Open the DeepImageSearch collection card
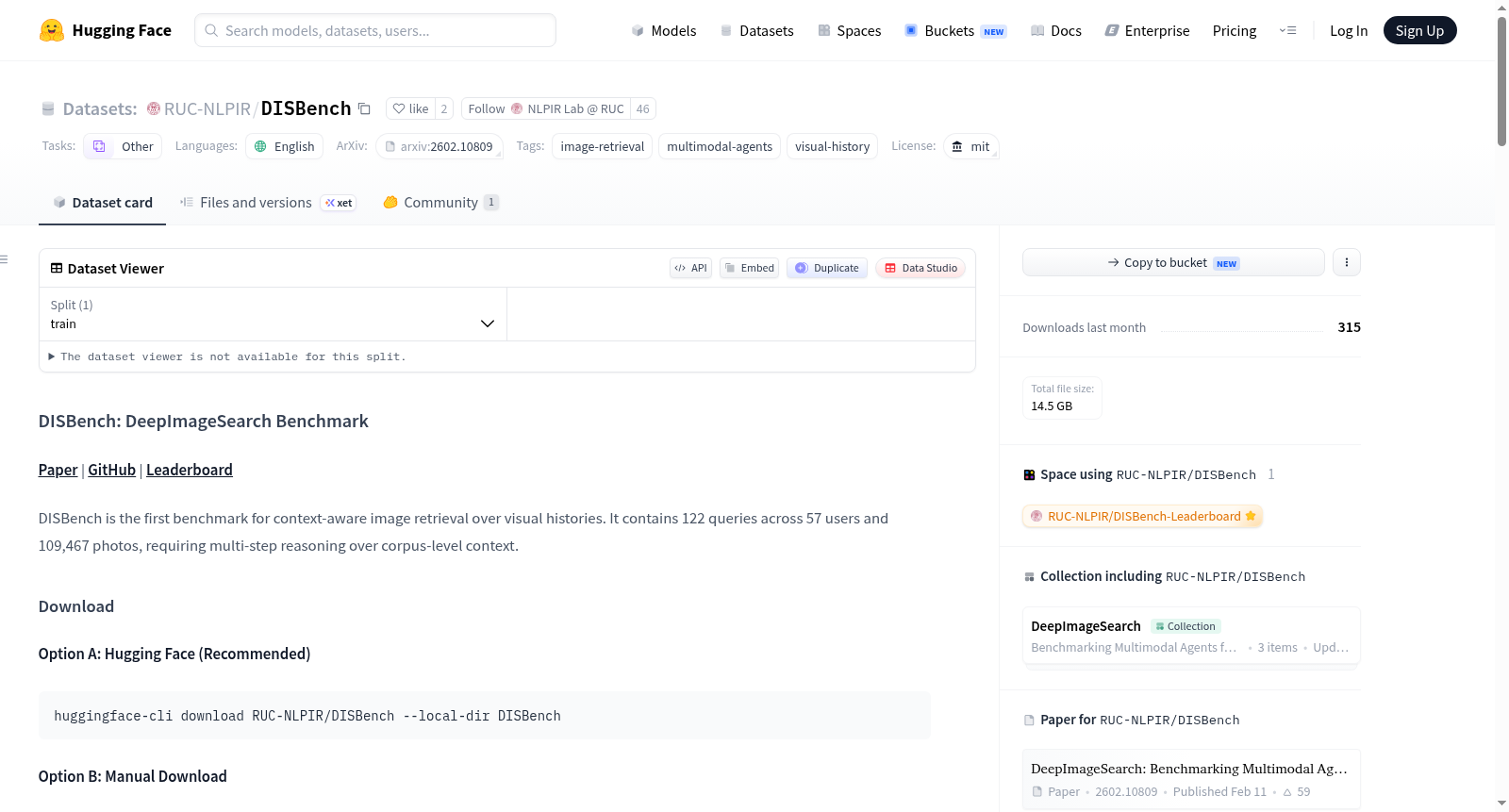The width and height of the screenshot is (1509, 812). tap(1191, 637)
